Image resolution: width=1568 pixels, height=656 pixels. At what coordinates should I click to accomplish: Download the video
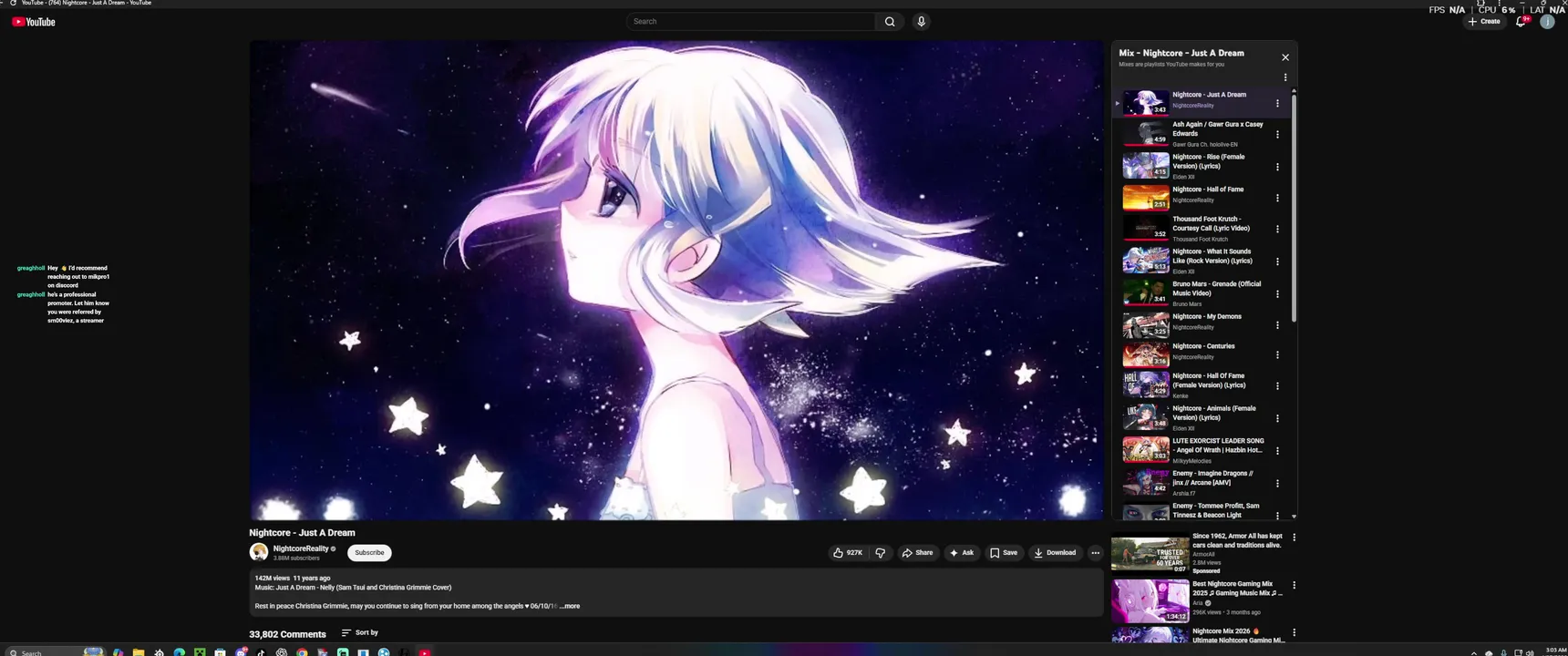(1055, 553)
